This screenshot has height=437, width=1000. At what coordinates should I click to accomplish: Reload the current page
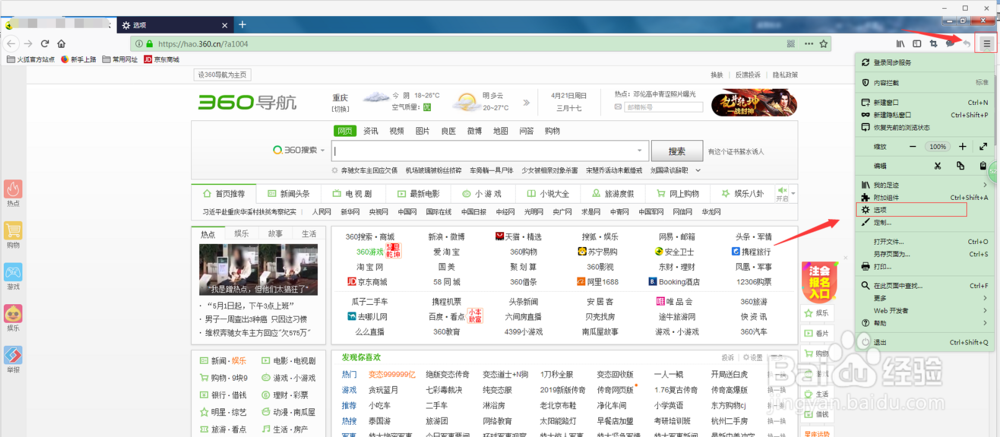(x=45, y=43)
